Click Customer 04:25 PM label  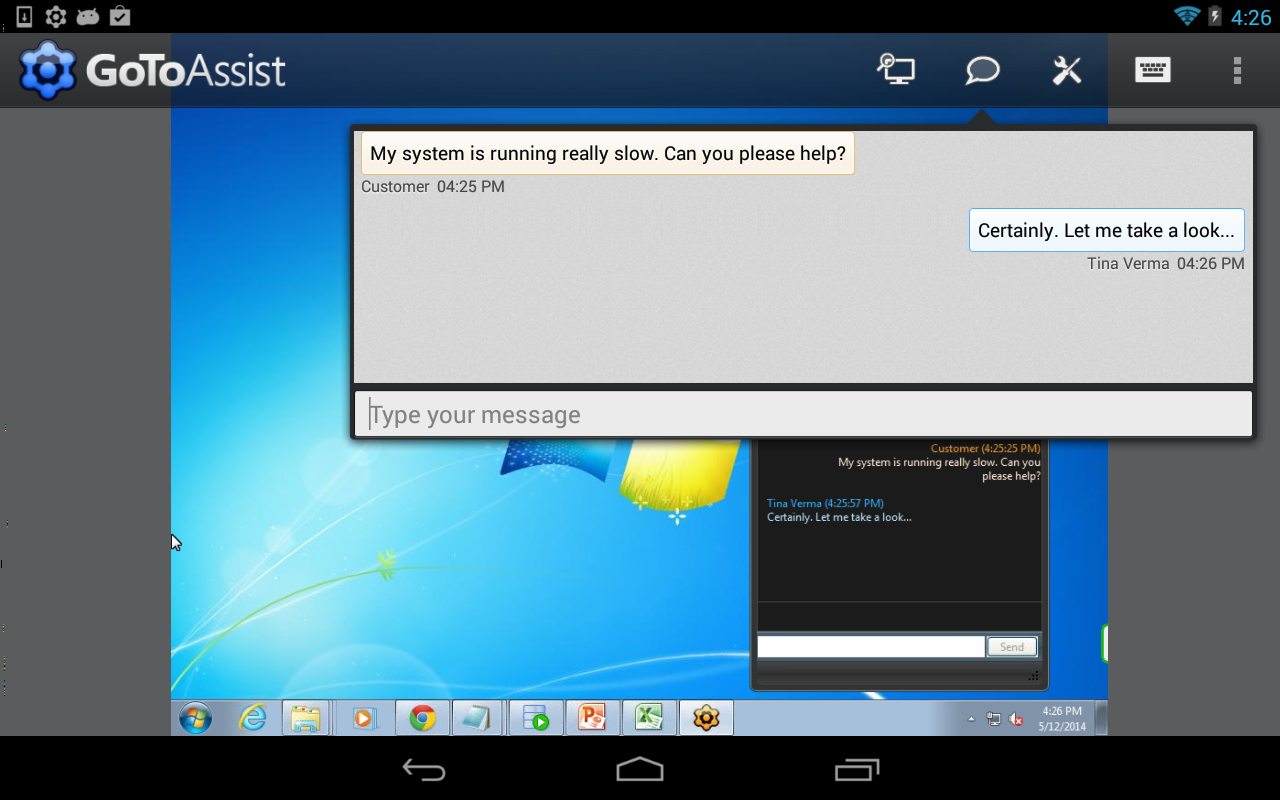[x=433, y=187]
